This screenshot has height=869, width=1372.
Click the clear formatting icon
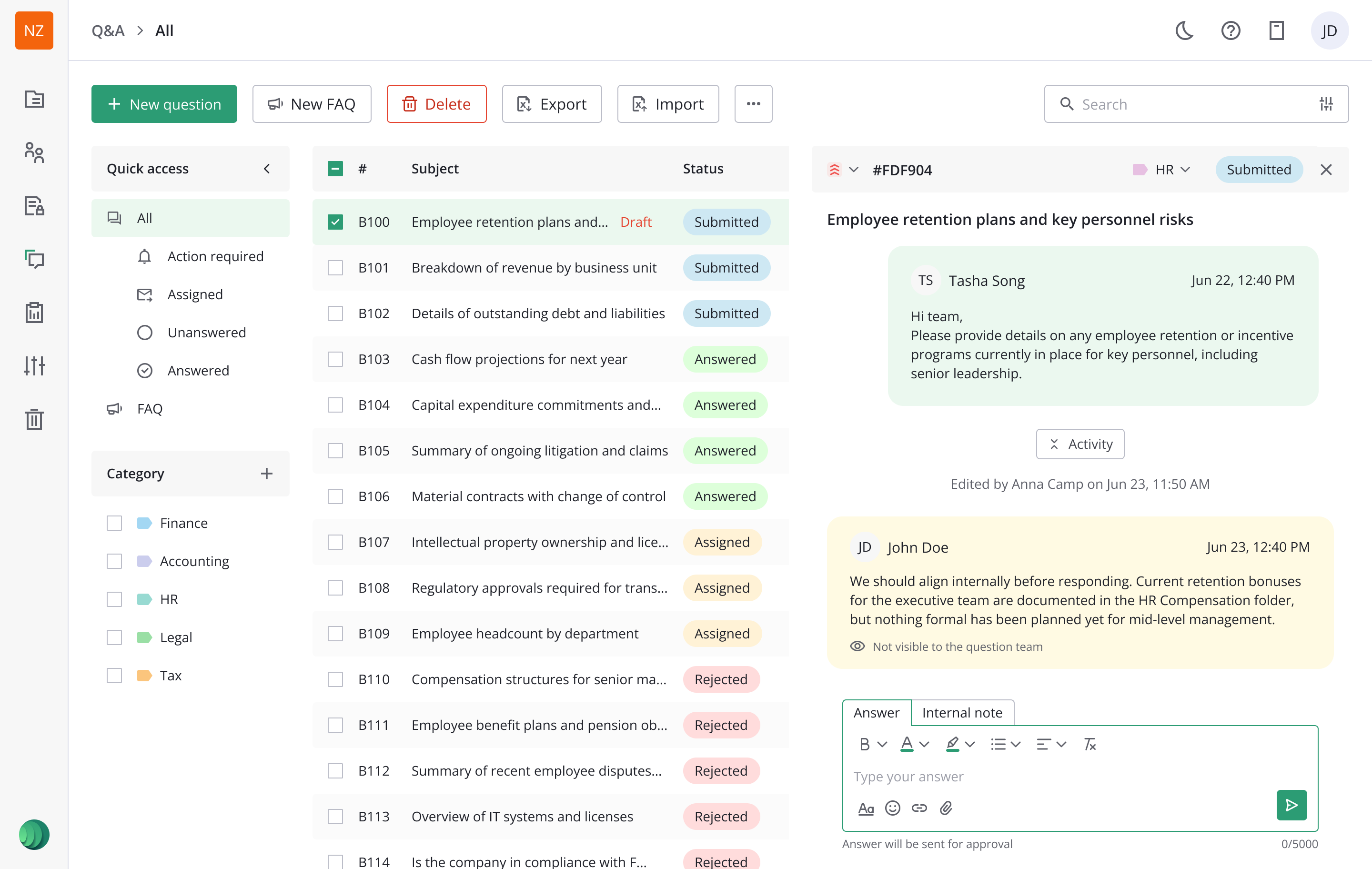tap(1090, 744)
